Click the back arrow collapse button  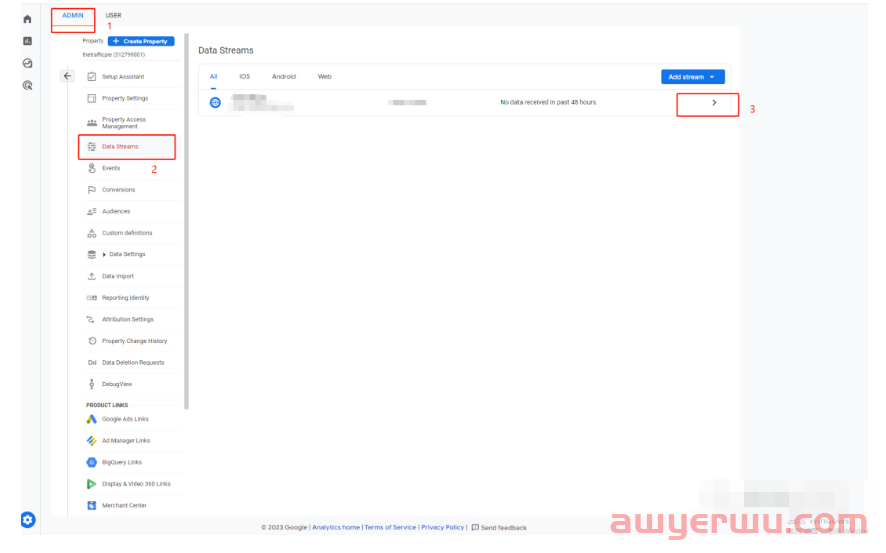click(67, 76)
